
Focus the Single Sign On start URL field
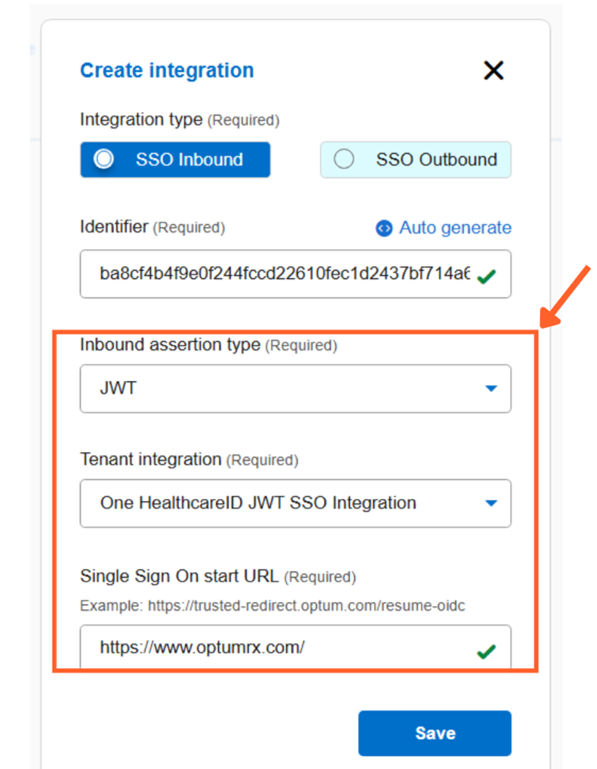(x=295, y=647)
